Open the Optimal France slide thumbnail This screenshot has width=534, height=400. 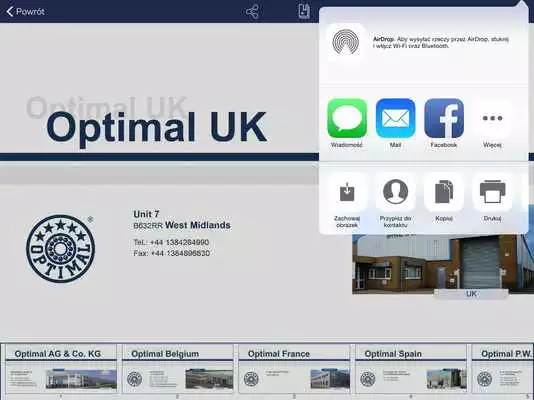pos(294,369)
